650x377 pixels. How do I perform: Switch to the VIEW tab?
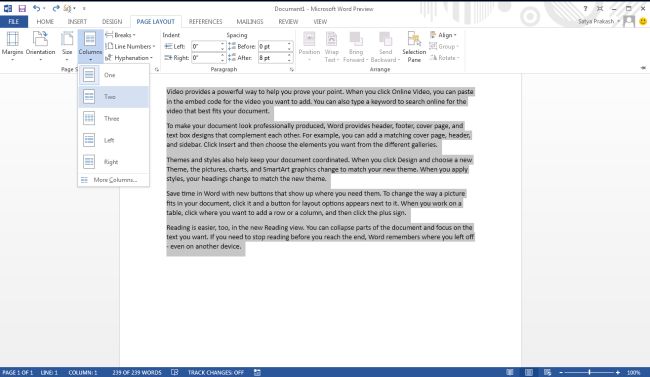coord(320,22)
